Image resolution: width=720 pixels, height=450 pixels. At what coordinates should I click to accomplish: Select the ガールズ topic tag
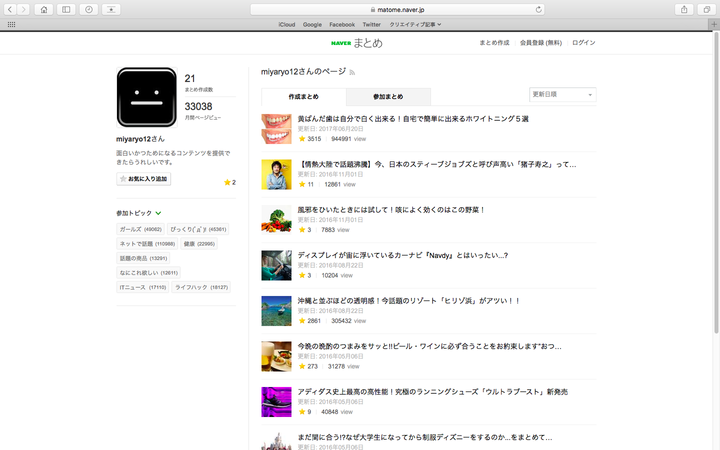[x=141, y=229]
